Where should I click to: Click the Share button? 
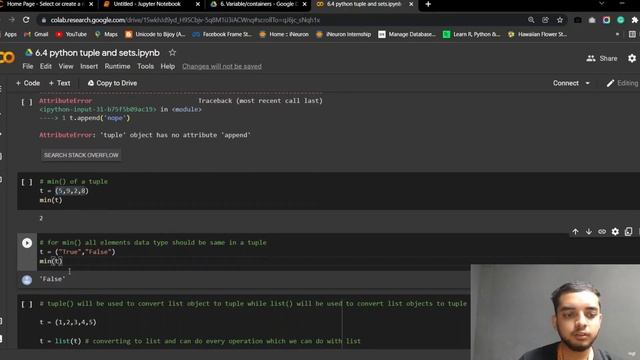pos(602,58)
